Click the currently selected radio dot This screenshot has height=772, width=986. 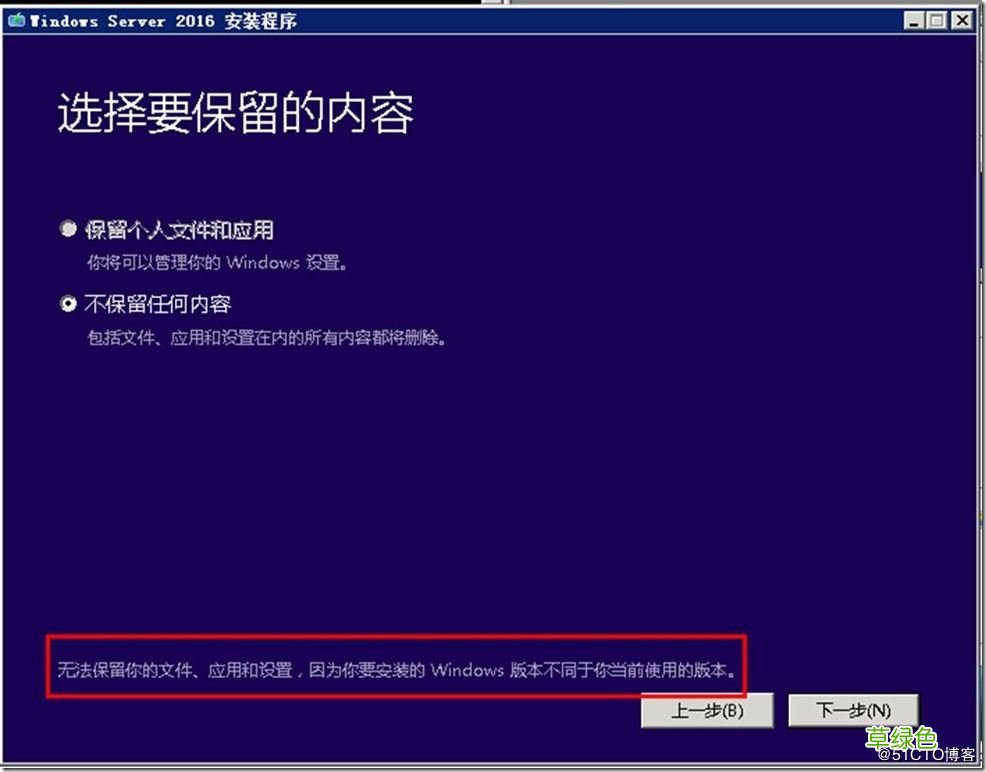68,303
